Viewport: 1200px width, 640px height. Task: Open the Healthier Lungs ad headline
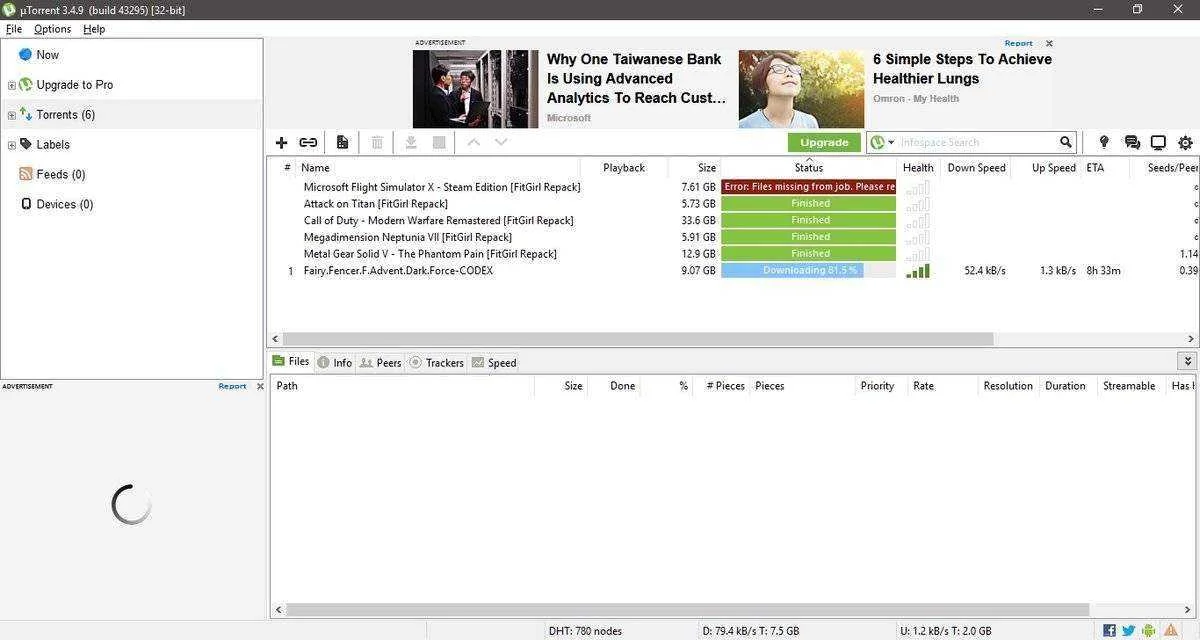point(962,69)
